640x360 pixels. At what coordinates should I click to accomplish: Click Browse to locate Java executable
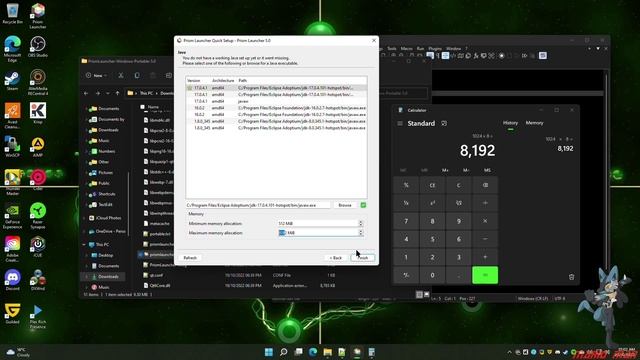[345, 205]
